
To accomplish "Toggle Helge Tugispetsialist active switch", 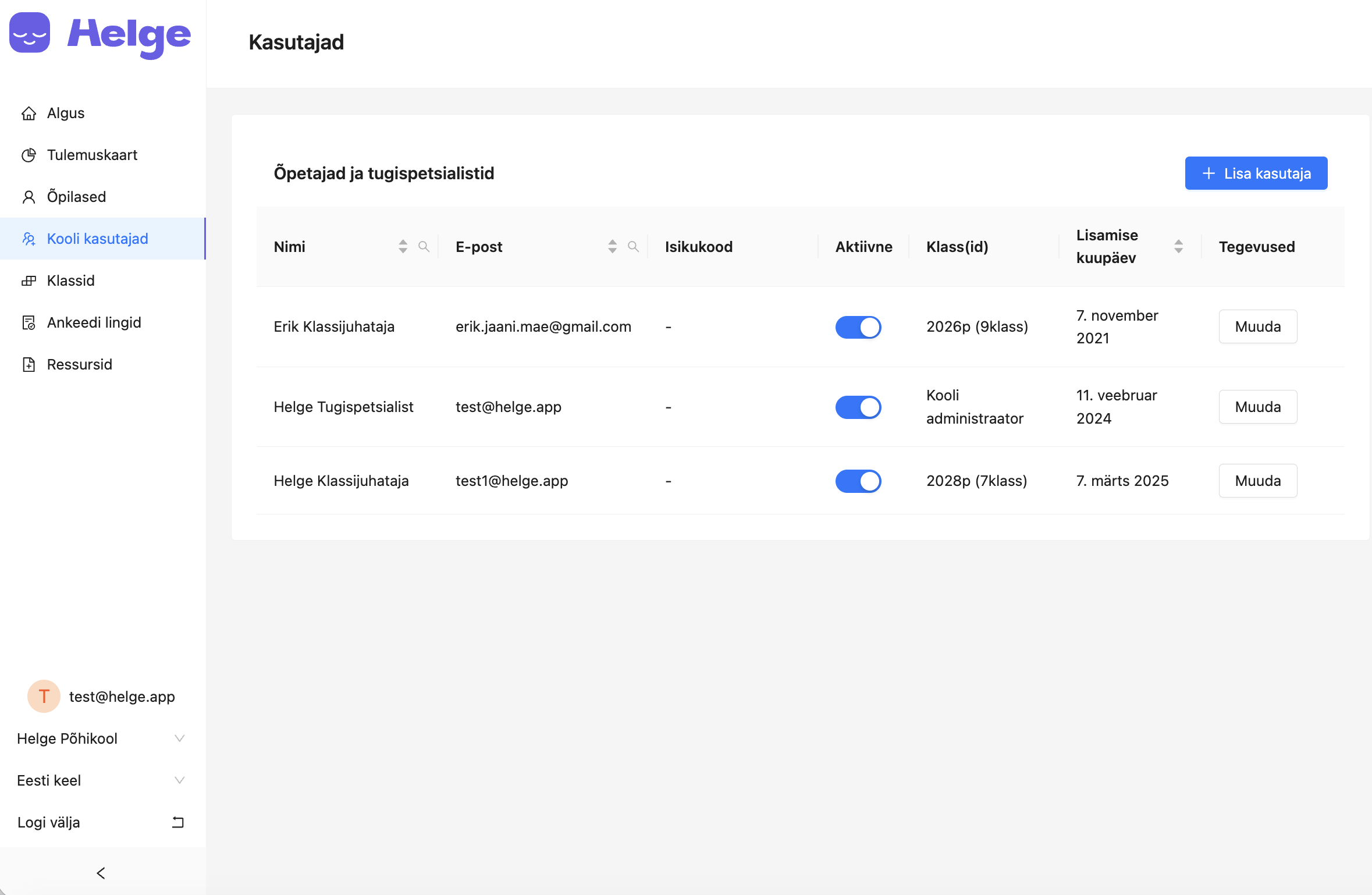I will point(858,407).
